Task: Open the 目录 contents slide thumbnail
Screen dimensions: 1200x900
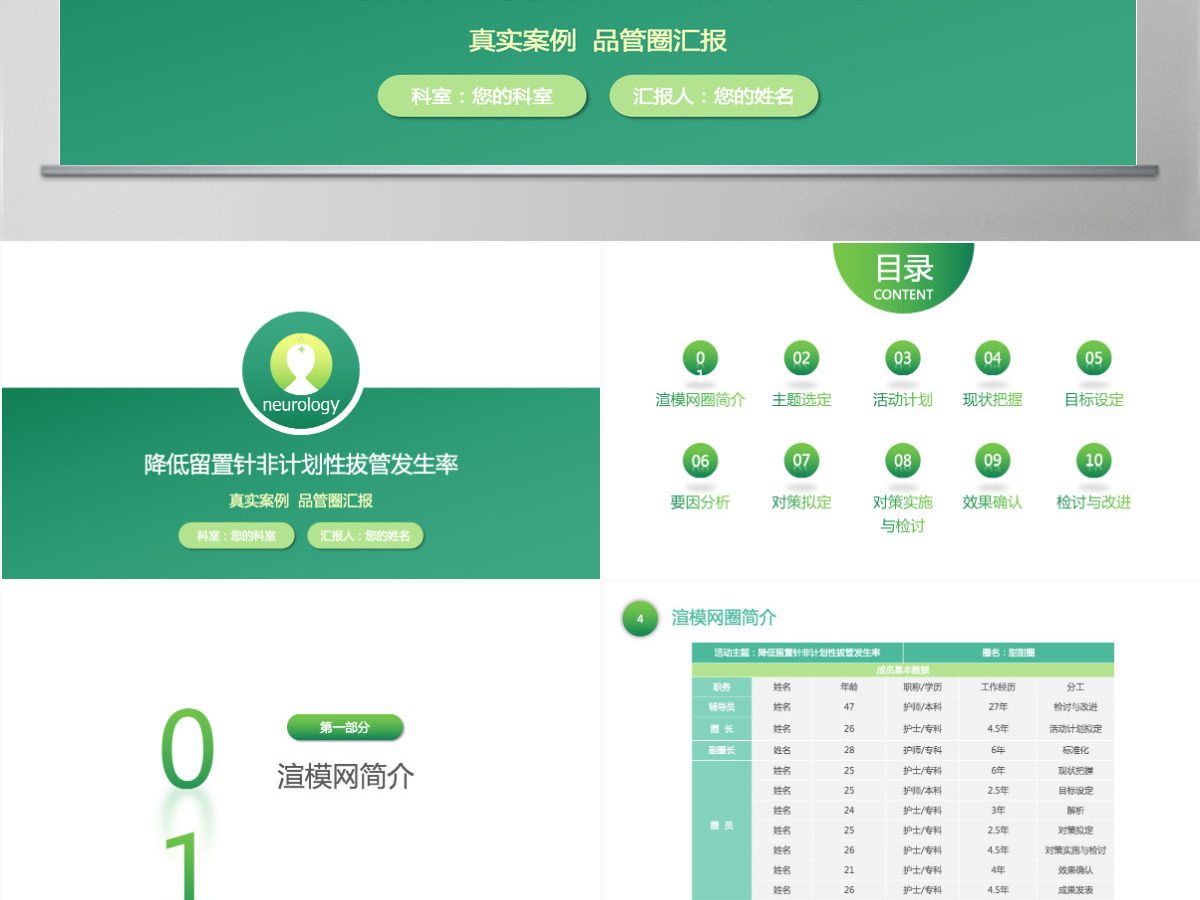Action: point(901,410)
